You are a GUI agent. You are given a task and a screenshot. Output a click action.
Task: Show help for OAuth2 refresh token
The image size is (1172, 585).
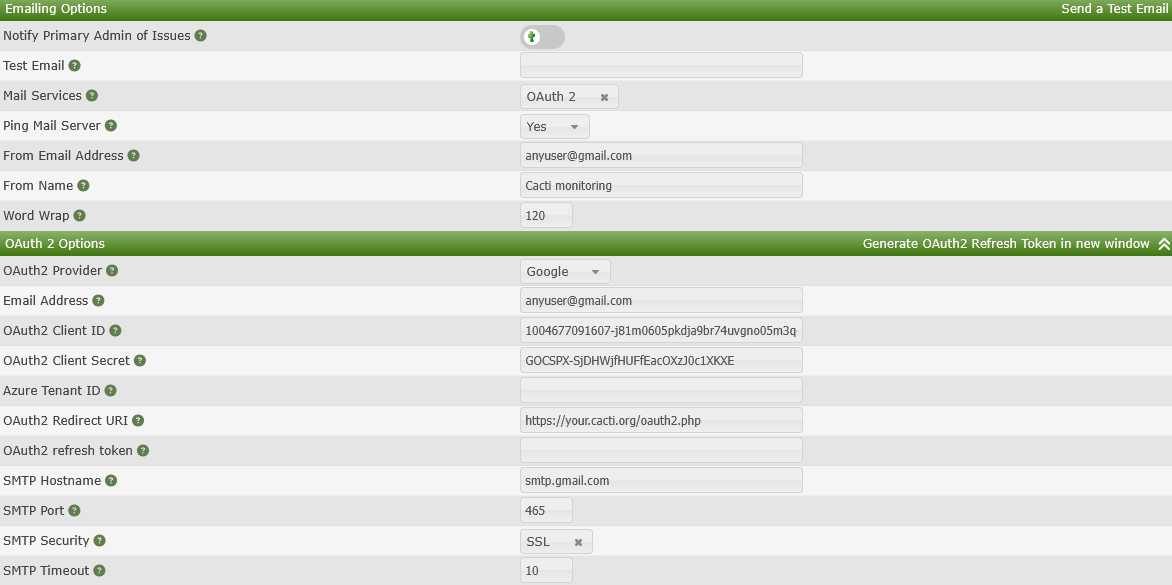(x=143, y=451)
